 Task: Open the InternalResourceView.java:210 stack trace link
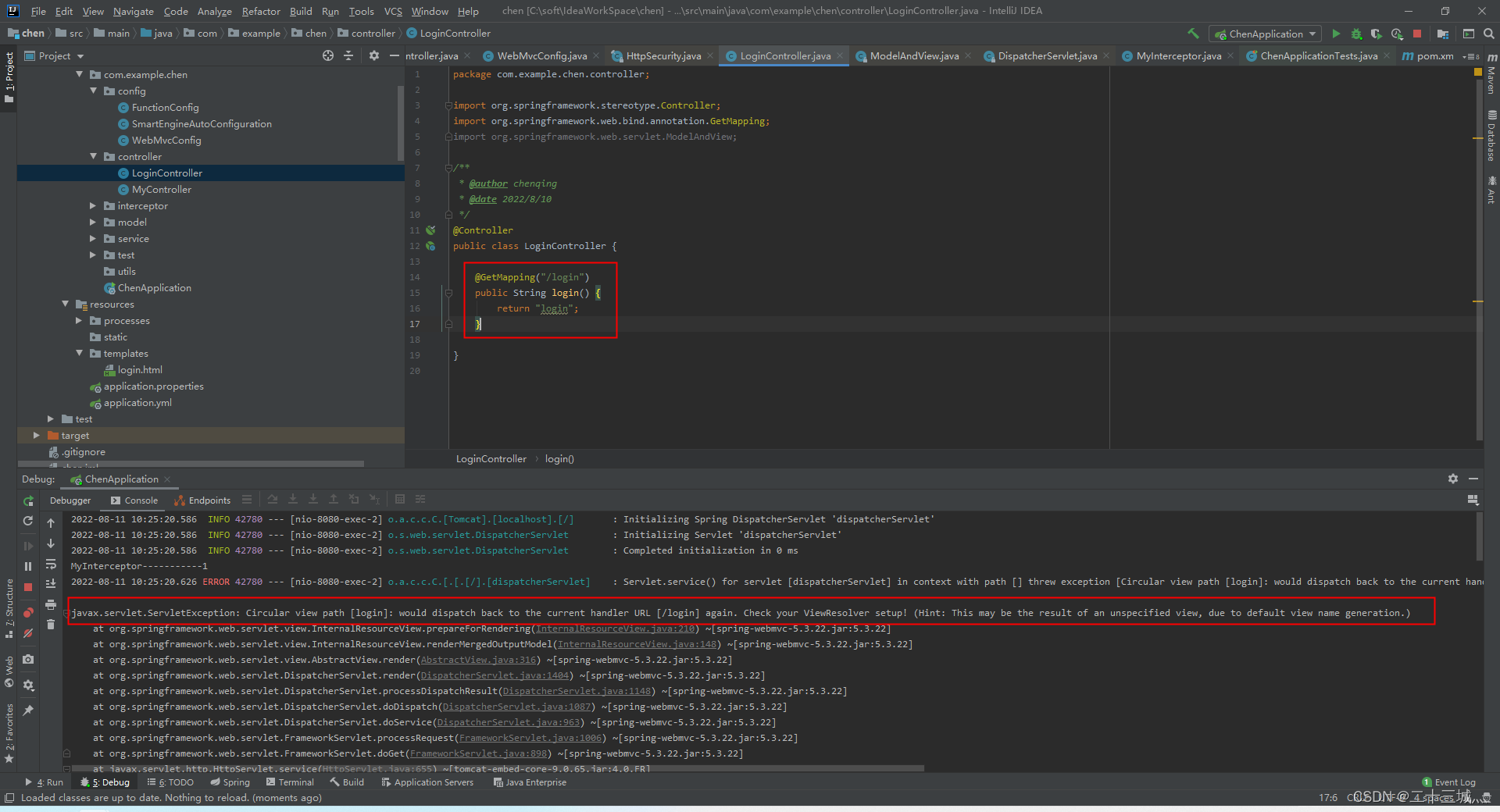[616, 628]
